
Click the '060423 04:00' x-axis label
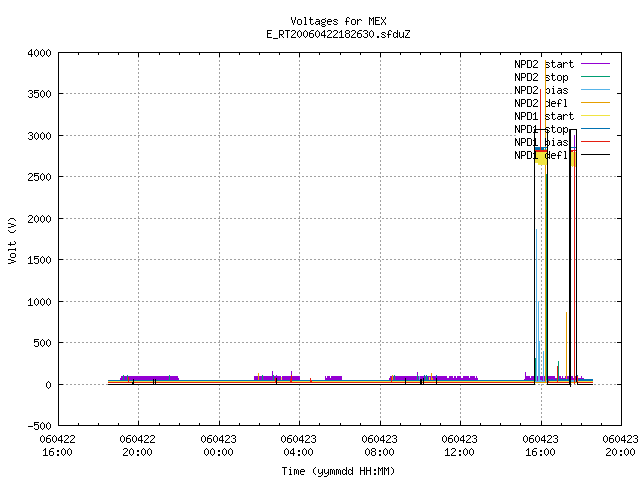pos(298,446)
